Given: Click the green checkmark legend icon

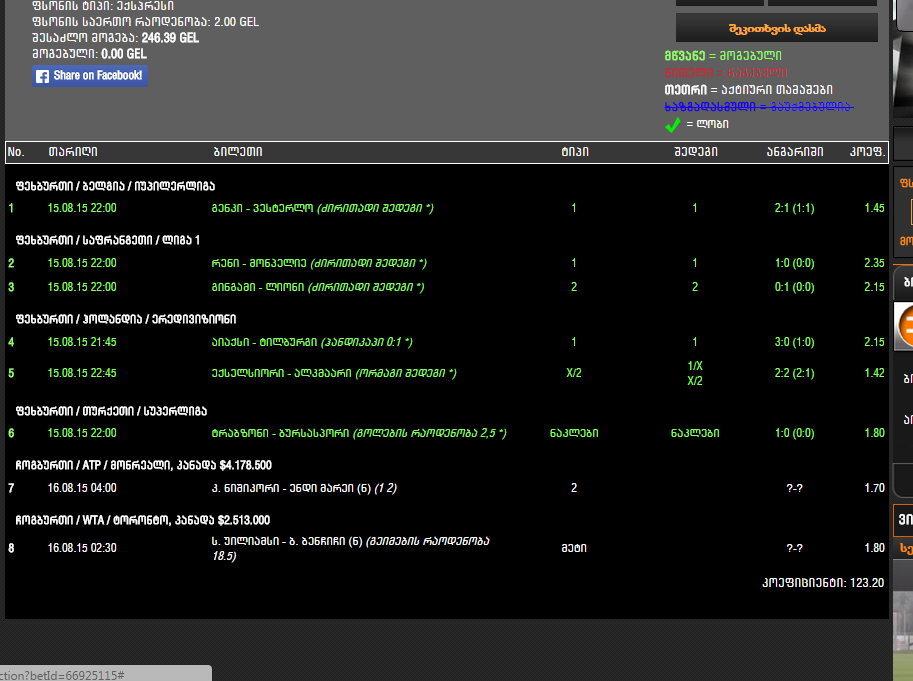Looking at the screenshot, I should [x=673, y=124].
